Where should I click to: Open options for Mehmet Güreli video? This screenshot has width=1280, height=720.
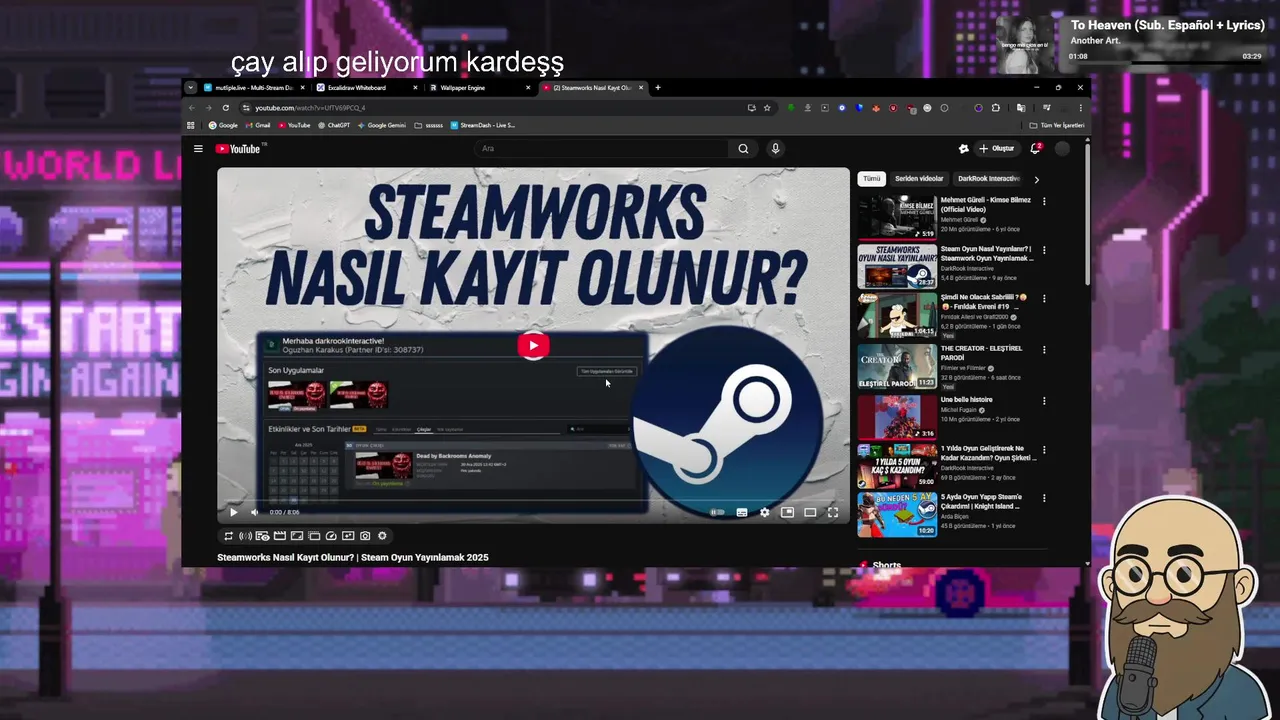click(1044, 201)
